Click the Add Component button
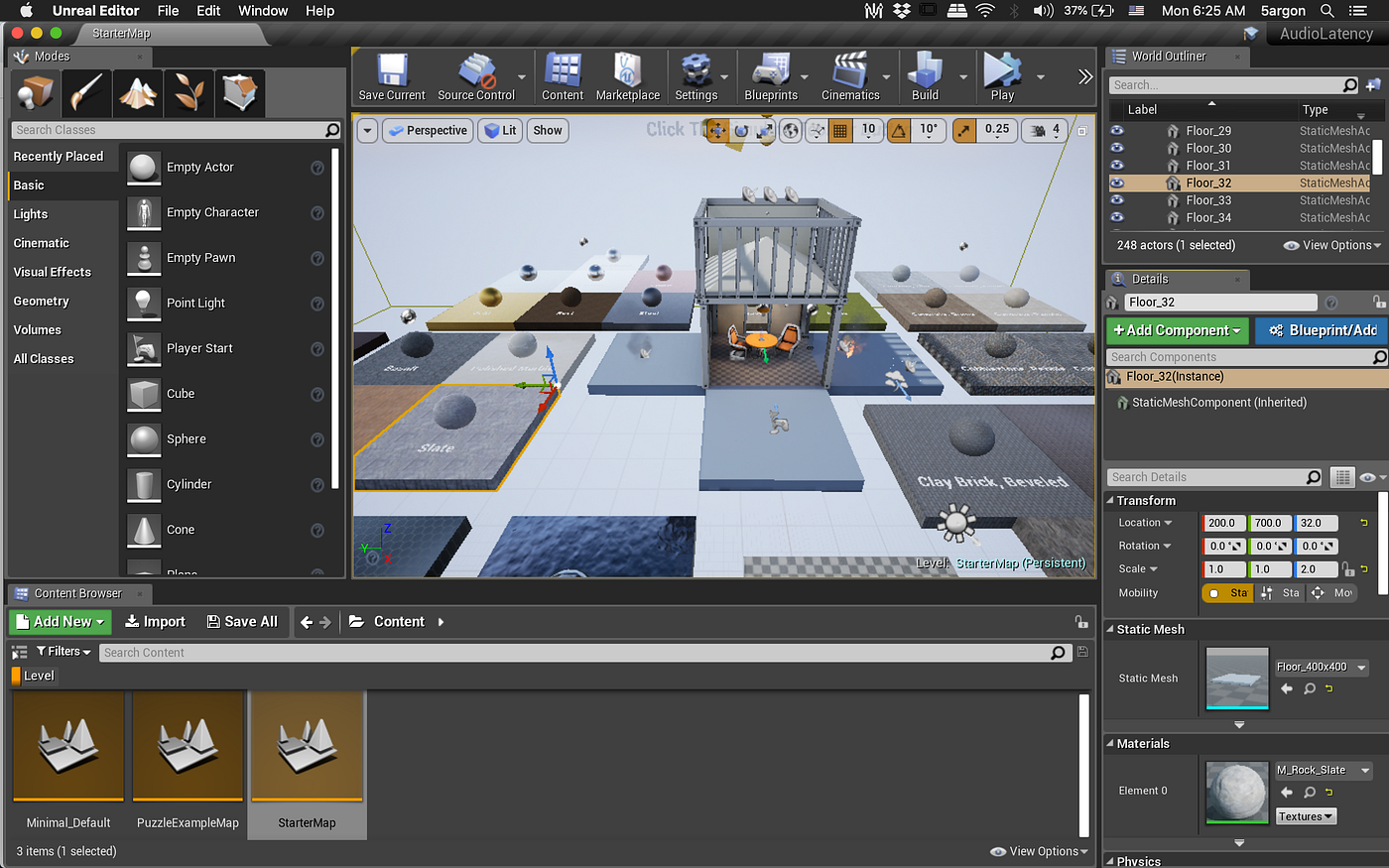The image size is (1389, 868). [1178, 330]
